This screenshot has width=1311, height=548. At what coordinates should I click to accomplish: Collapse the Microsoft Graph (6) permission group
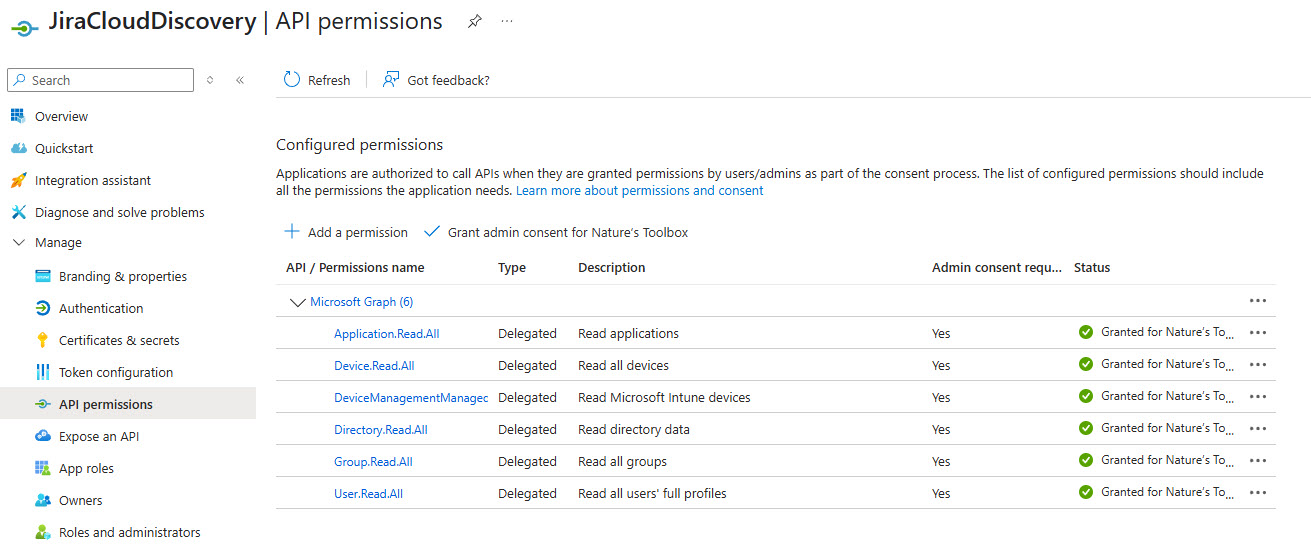297,302
